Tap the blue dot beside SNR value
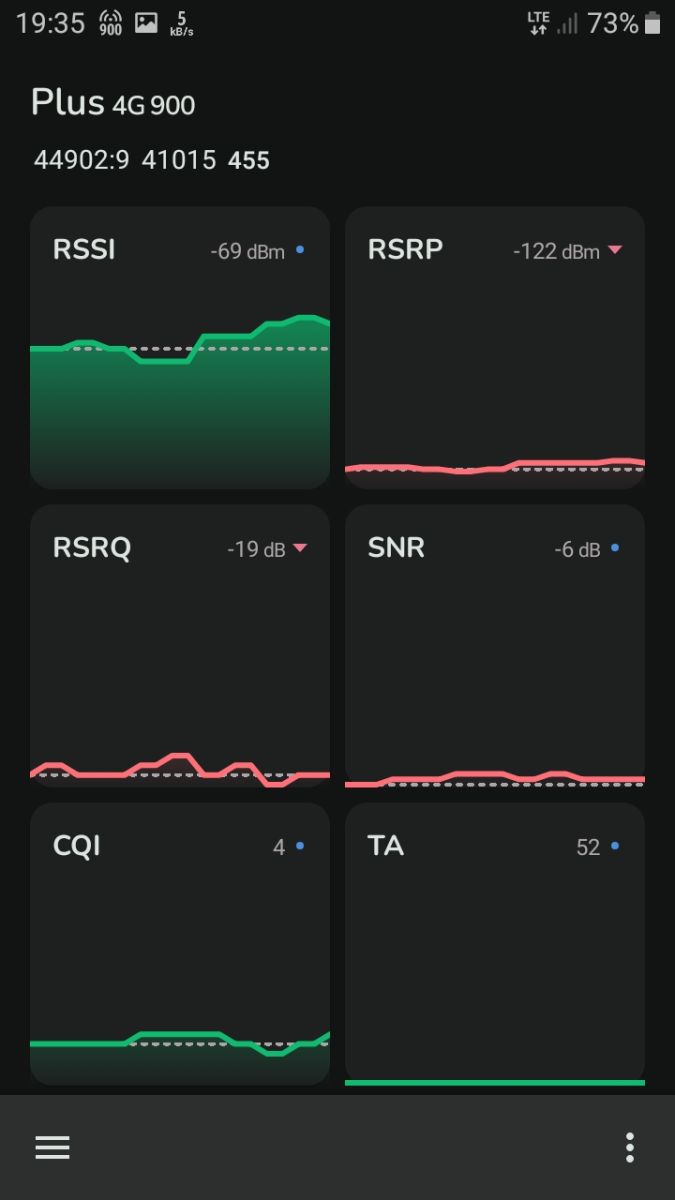This screenshot has width=675, height=1200. click(614, 548)
